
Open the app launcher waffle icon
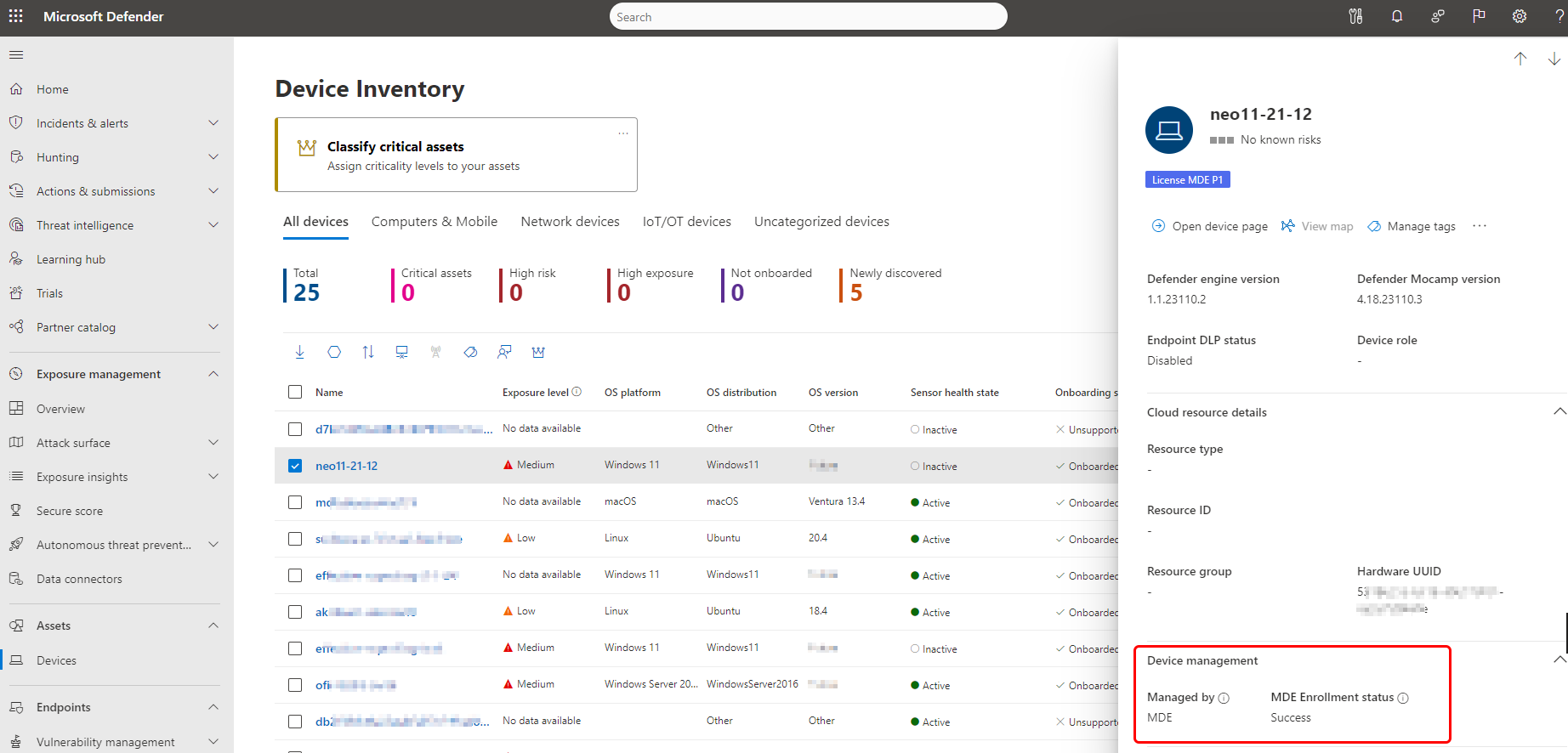(16, 16)
